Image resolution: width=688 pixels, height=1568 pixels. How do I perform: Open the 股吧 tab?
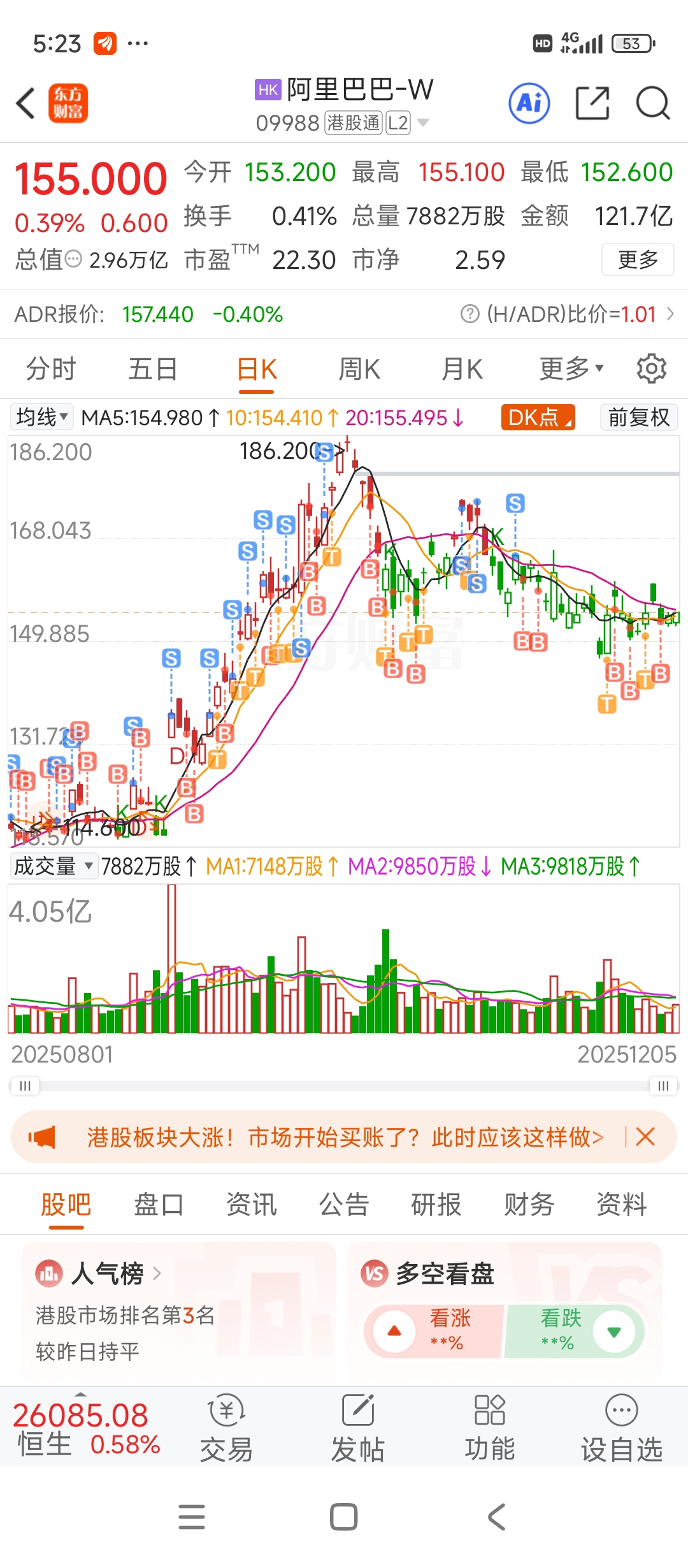point(66,1204)
